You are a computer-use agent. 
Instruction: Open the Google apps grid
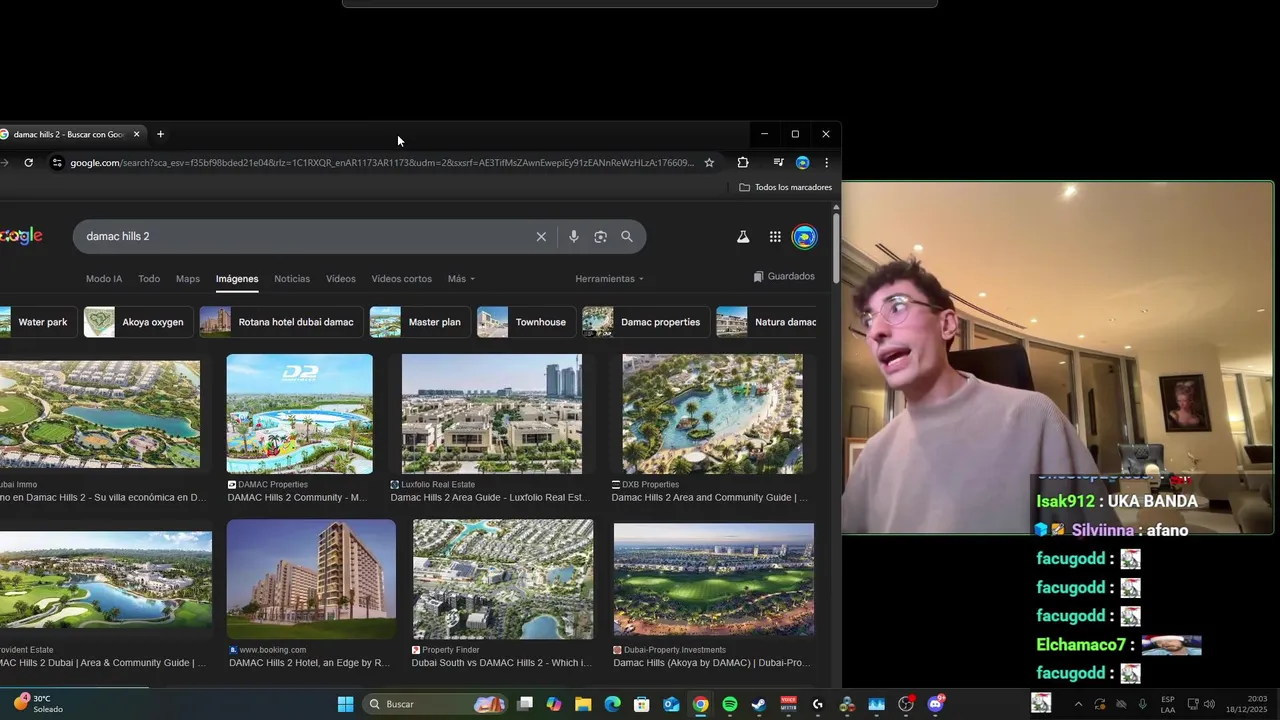[x=775, y=237]
